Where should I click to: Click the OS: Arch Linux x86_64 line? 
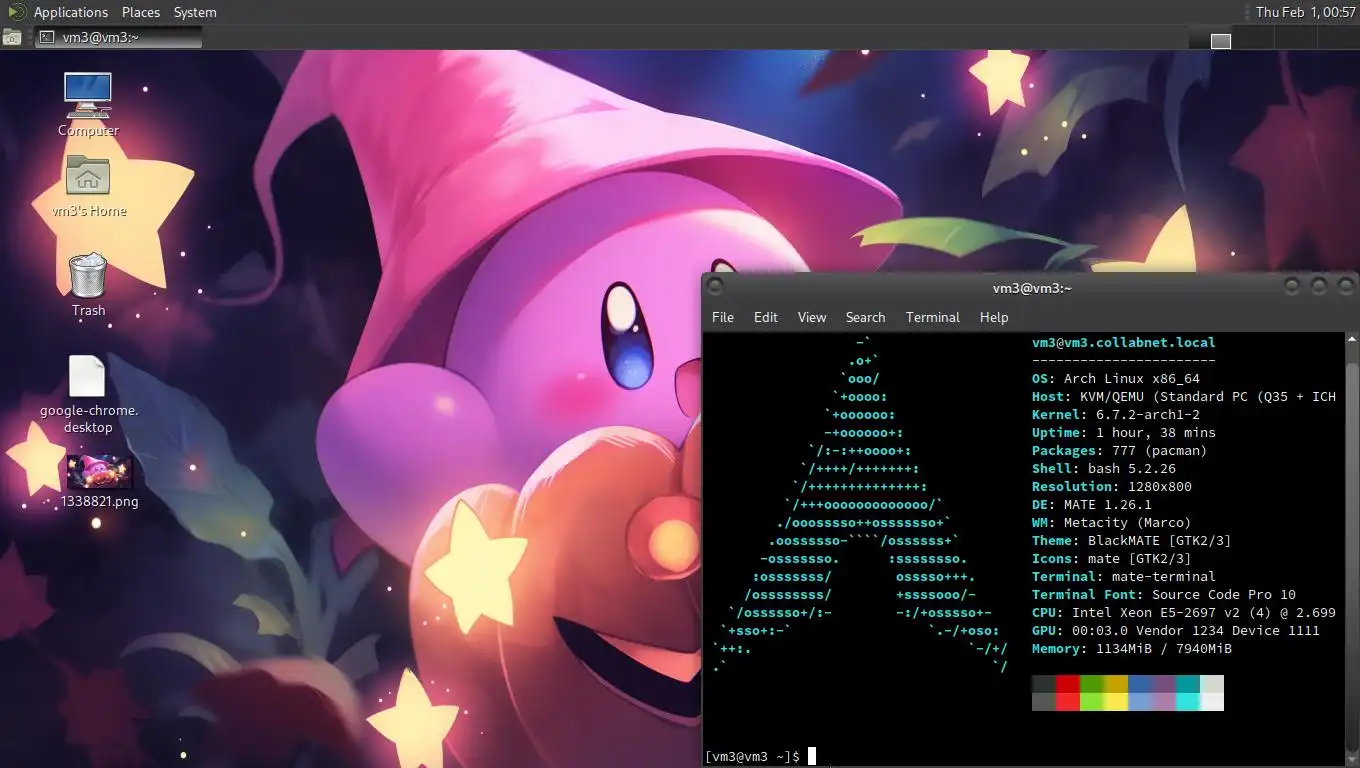(x=1116, y=379)
